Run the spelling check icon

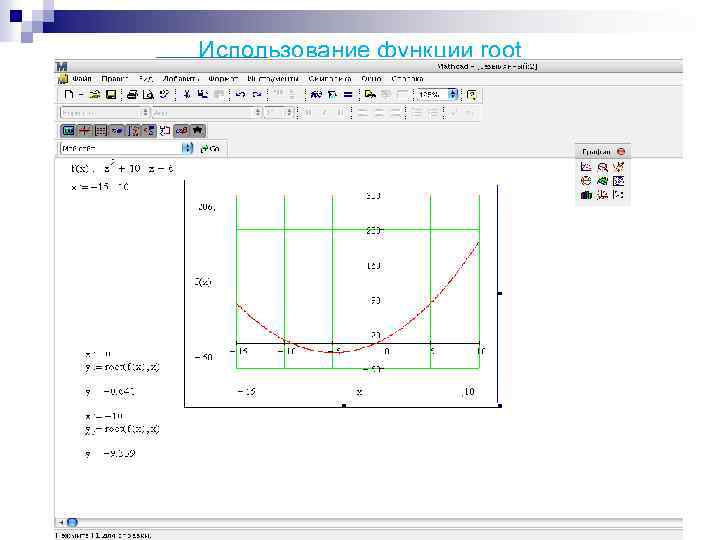click(x=164, y=95)
